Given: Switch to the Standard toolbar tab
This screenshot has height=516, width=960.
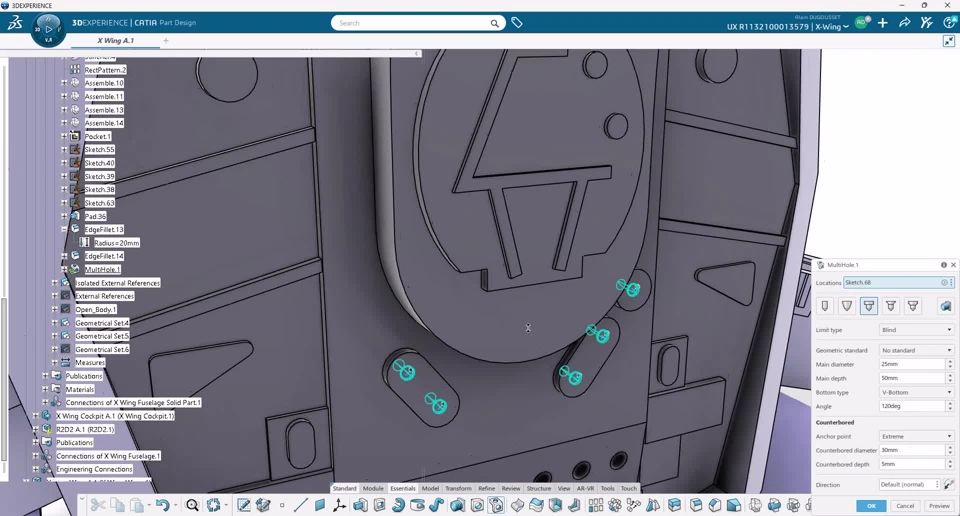Looking at the screenshot, I should [344, 488].
